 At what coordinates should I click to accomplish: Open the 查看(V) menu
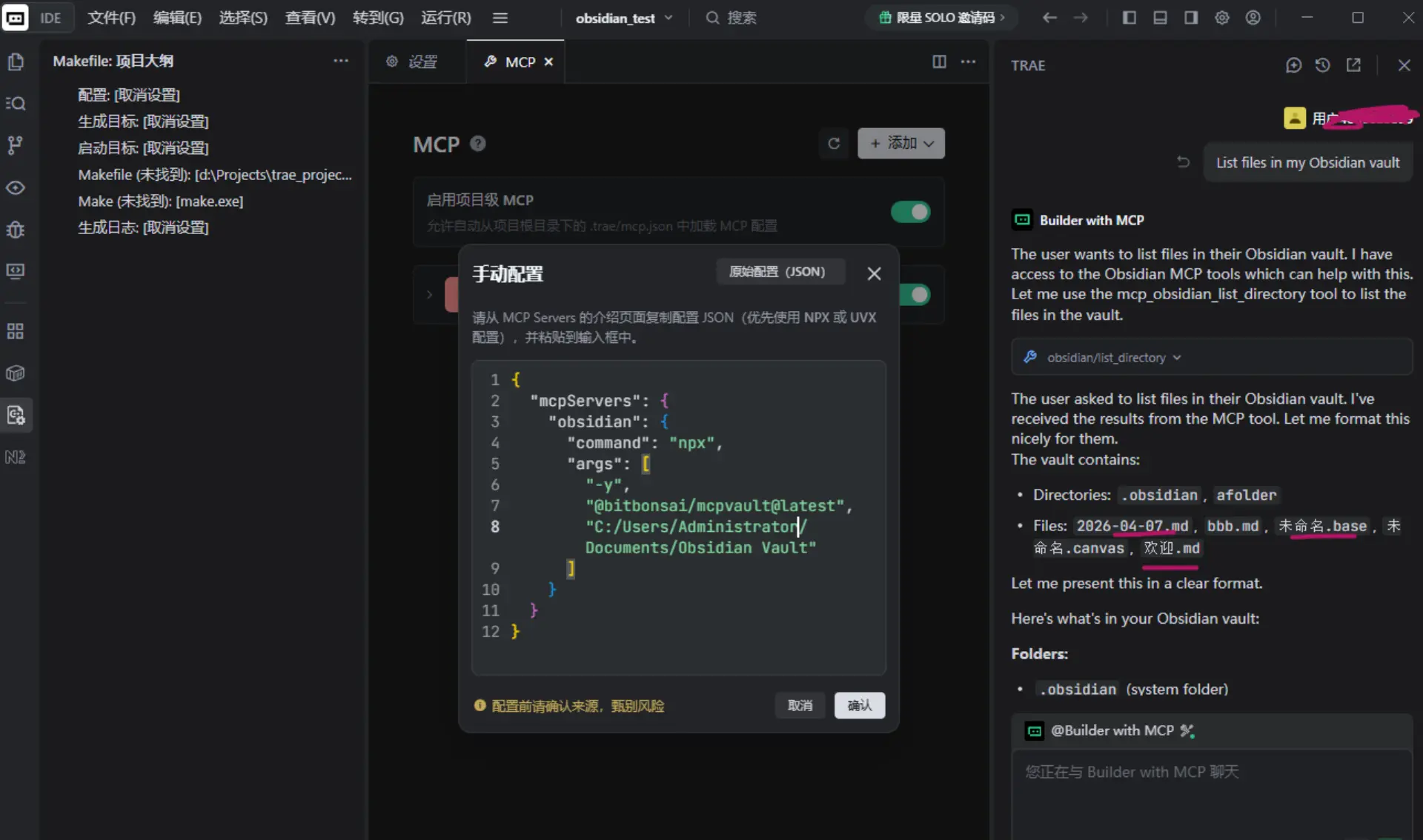(x=310, y=18)
